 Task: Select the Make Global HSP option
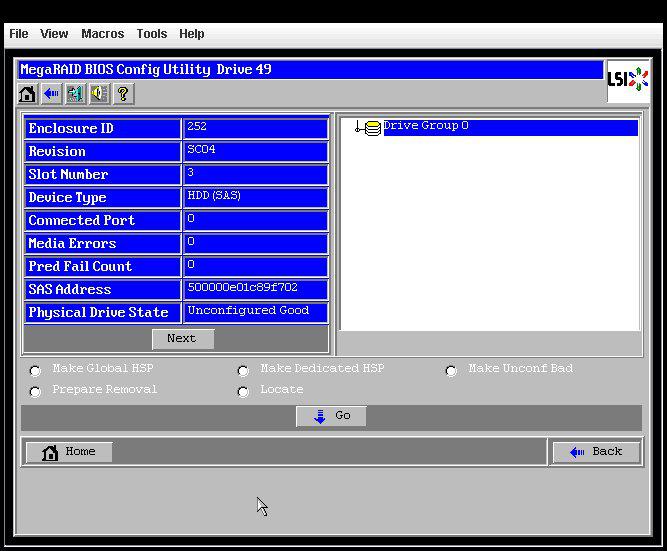pos(36,371)
